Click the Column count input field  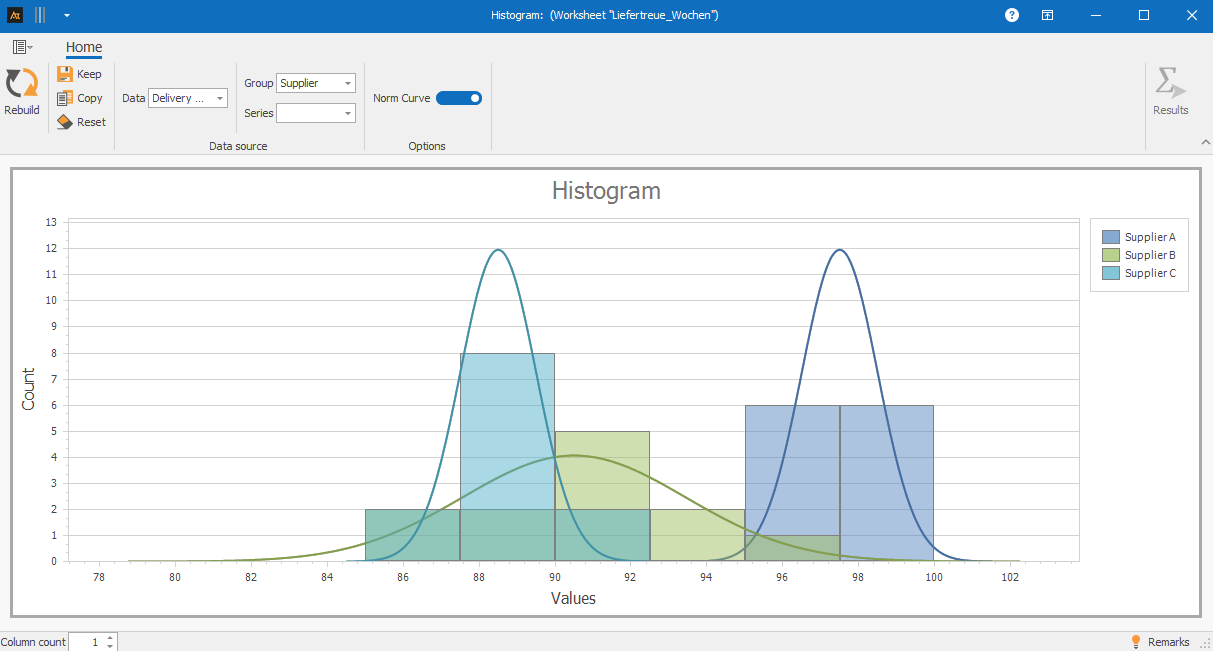(x=86, y=642)
